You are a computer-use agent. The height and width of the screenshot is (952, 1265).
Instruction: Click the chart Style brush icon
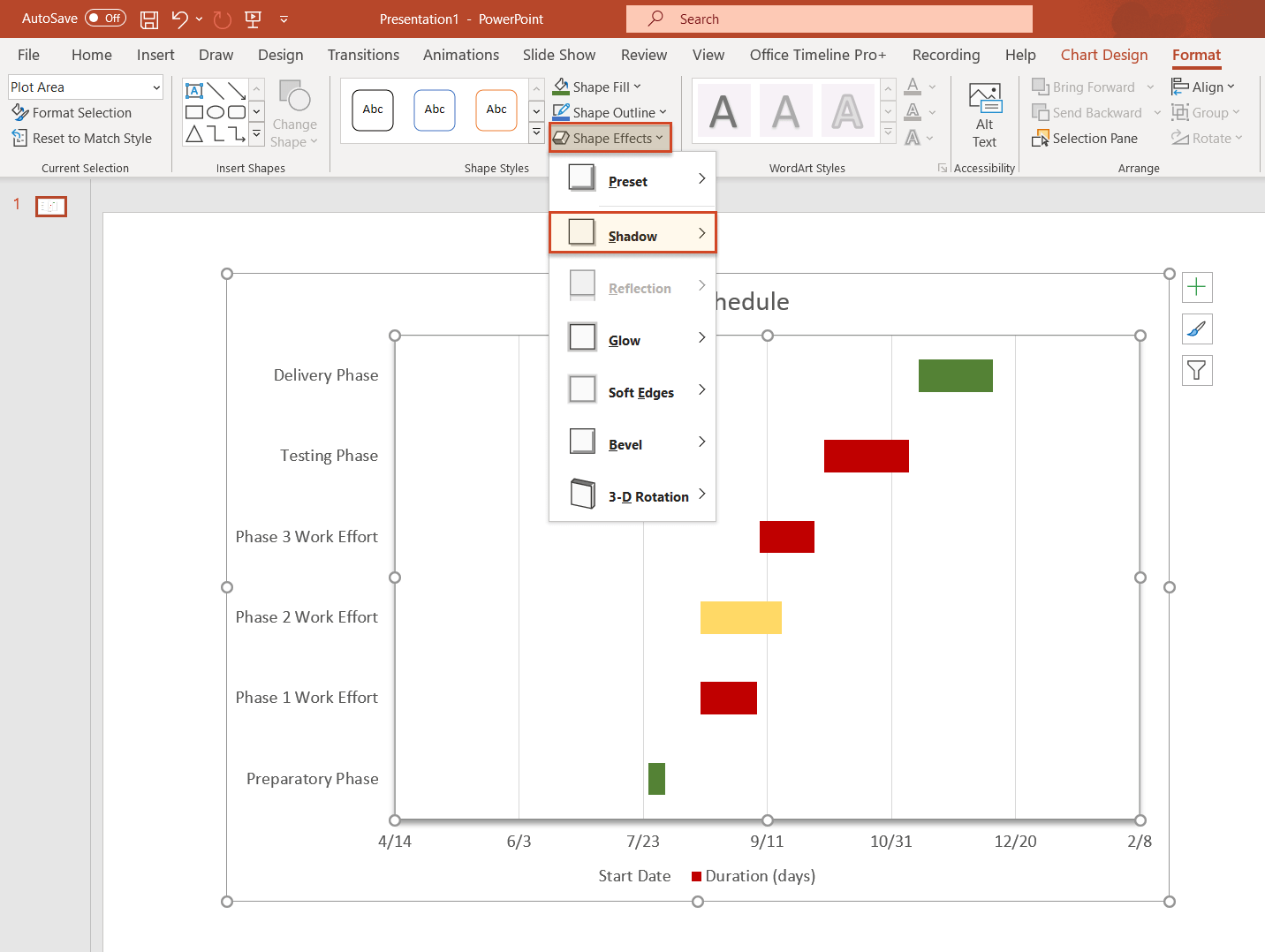(1197, 329)
